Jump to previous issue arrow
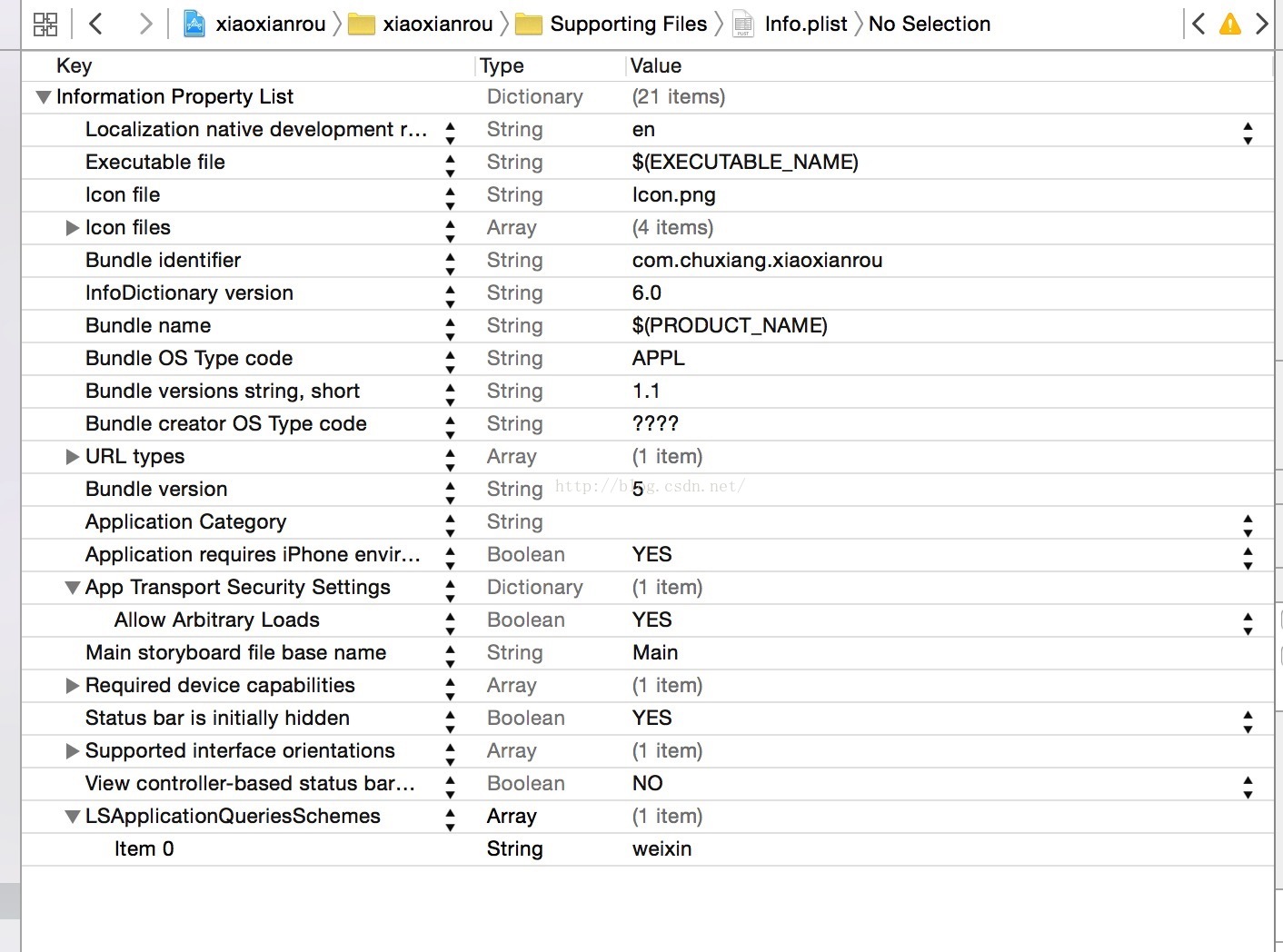The height and width of the screenshot is (952, 1283). [1198, 24]
